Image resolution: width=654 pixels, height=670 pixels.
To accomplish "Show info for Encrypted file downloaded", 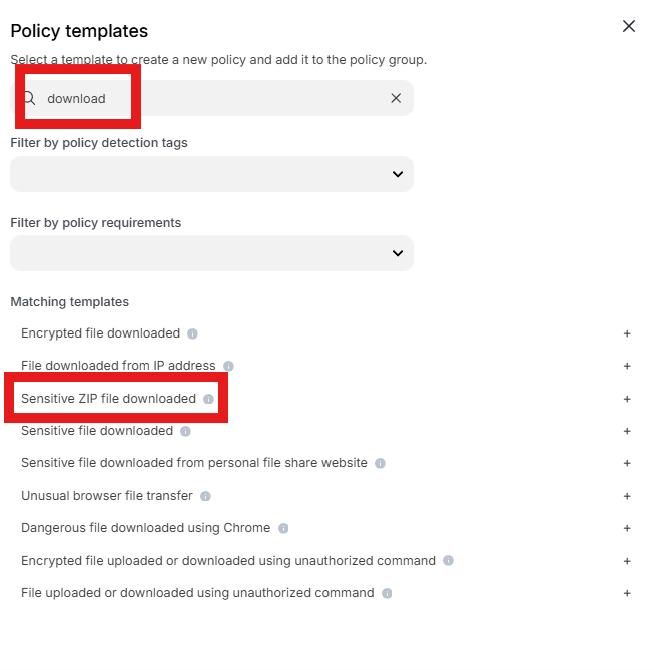I will 192,334.
